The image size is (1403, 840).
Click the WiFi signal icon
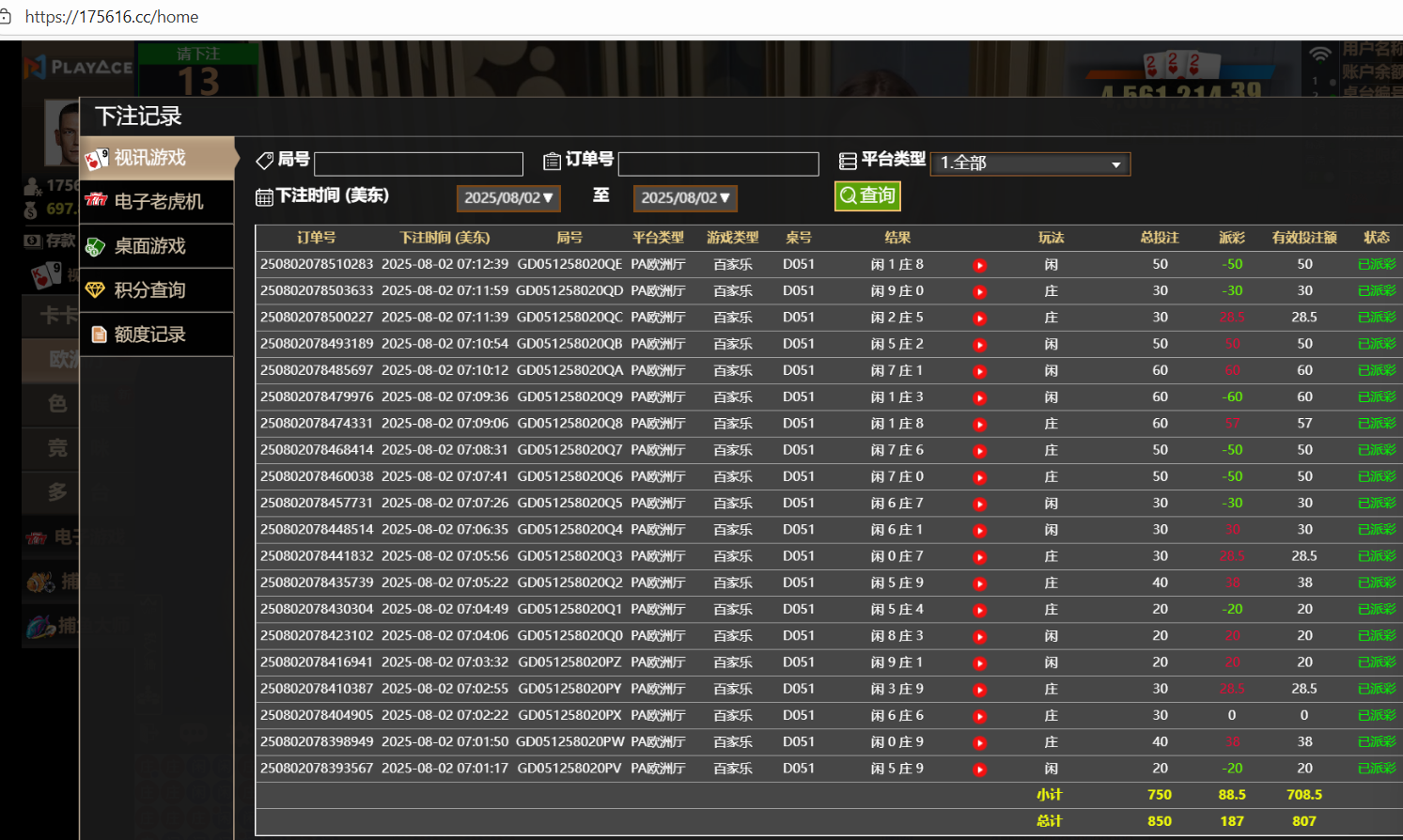coord(1319,54)
